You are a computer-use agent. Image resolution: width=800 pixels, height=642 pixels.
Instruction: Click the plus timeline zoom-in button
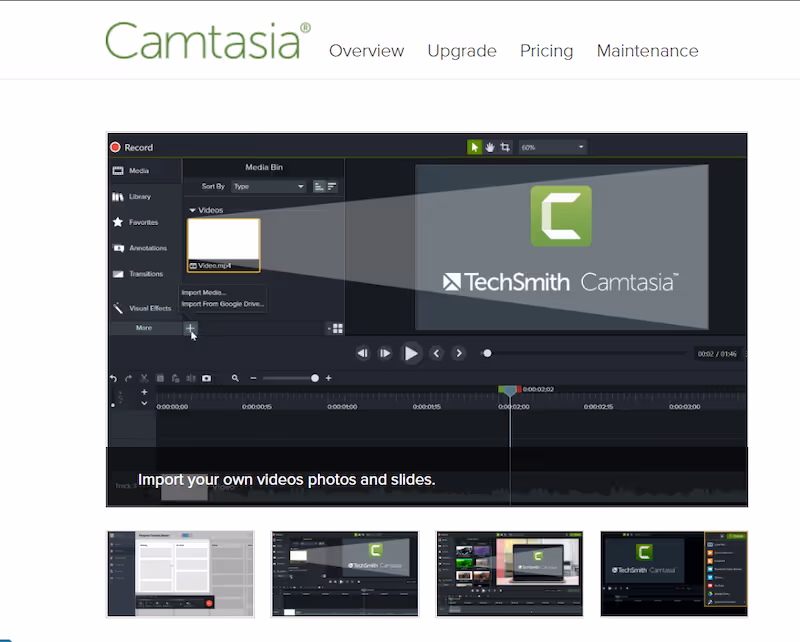coord(329,378)
